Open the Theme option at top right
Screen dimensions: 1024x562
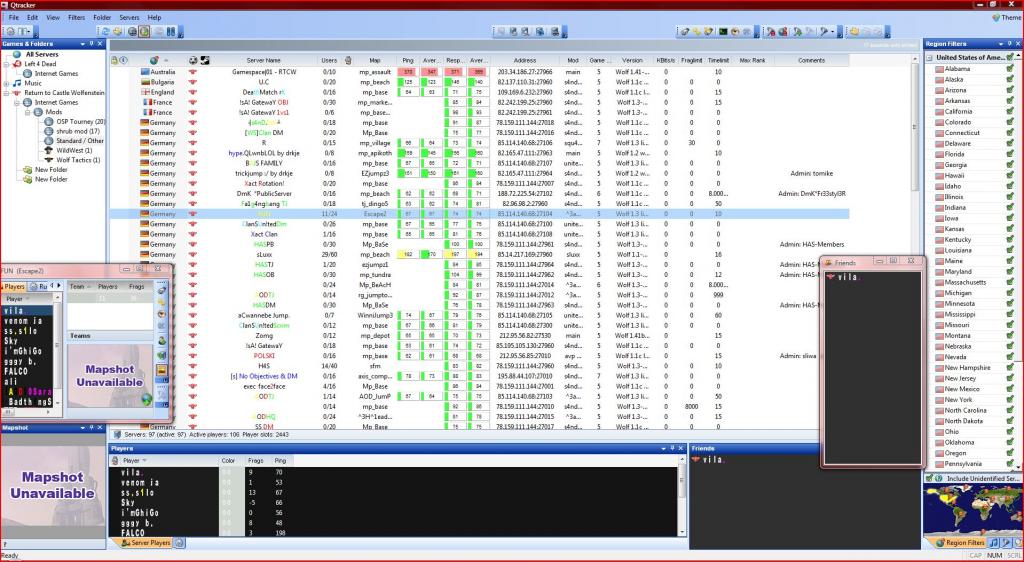pos(1008,18)
